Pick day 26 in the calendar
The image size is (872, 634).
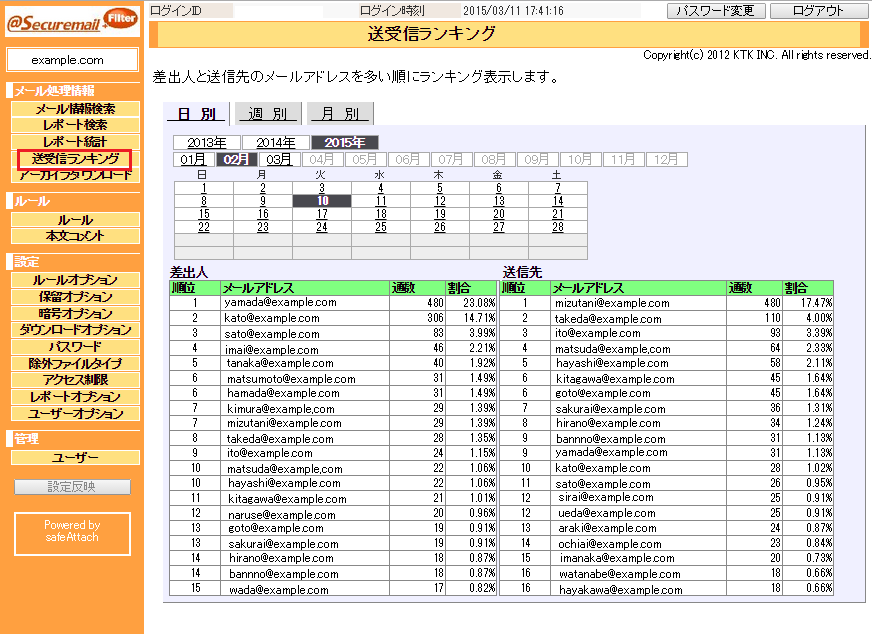tap(440, 227)
